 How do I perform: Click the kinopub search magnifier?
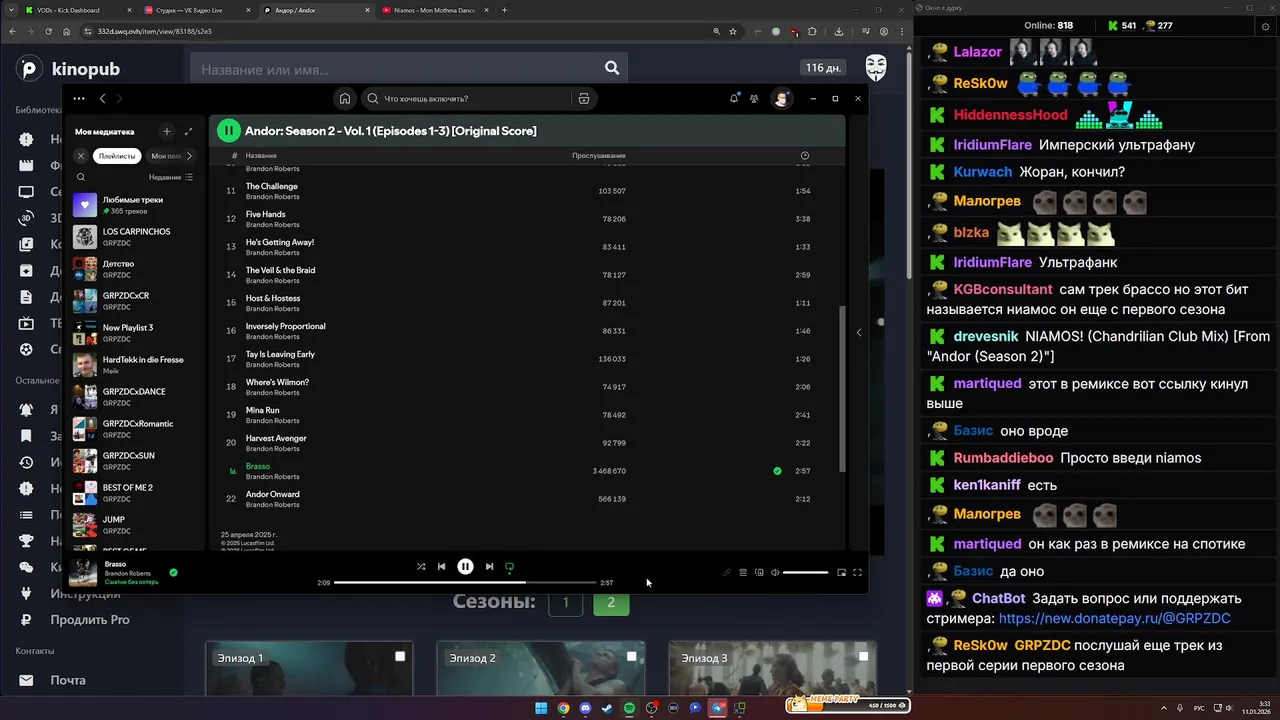point(612,68)
